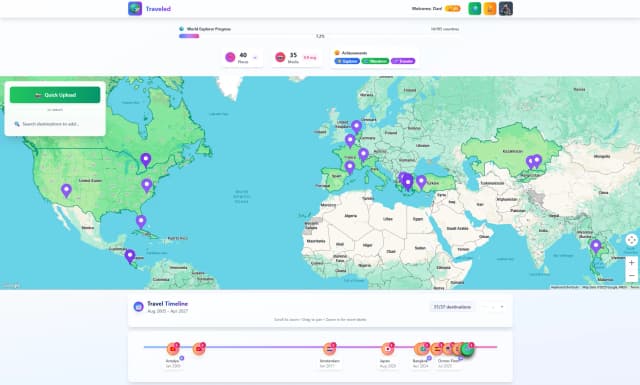Viewport: 640px width, 385px height.
Task: Click the destinations count pill in timeline header
Action: pyautogui.click(x=452, y=307)
